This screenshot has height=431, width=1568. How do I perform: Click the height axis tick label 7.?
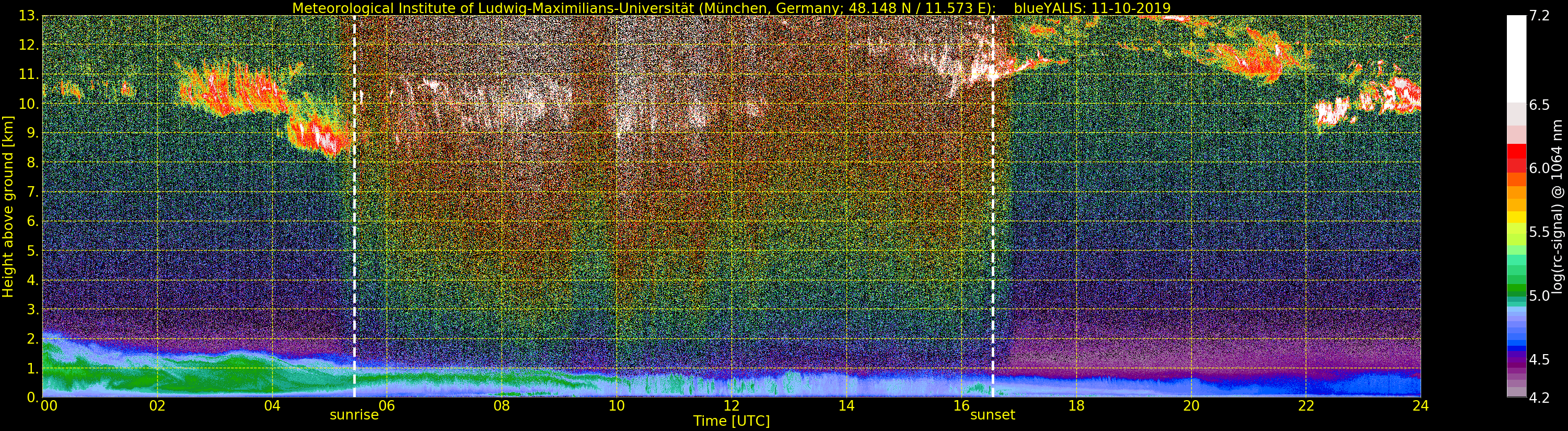(33, 192)
